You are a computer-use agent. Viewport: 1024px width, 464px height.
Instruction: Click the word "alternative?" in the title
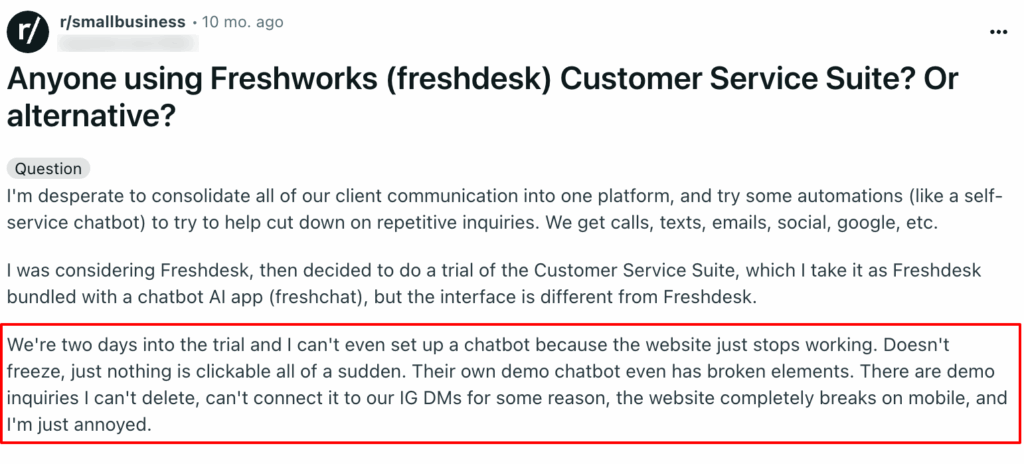pos(92,118)
